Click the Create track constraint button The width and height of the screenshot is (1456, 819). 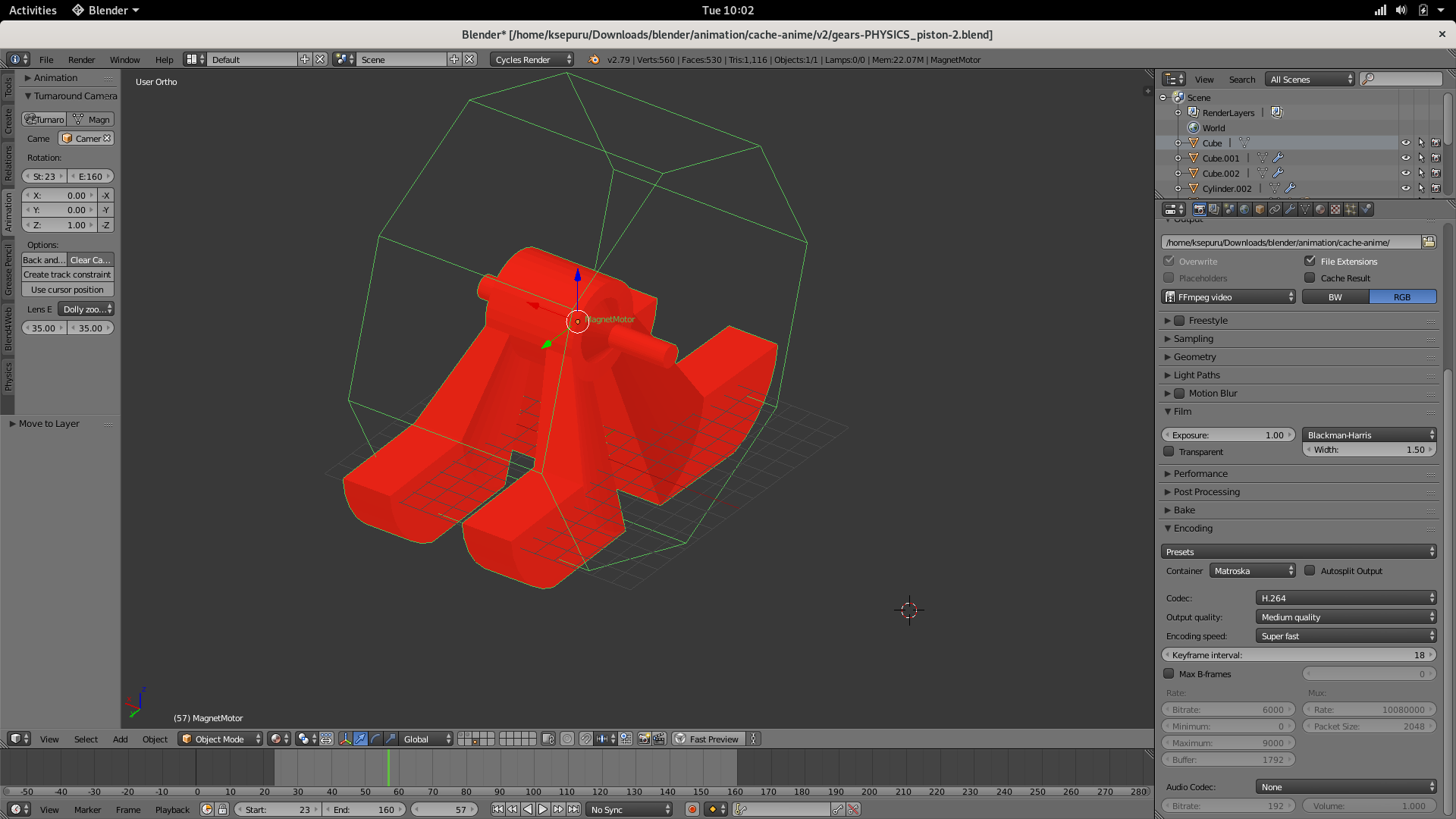67,274
